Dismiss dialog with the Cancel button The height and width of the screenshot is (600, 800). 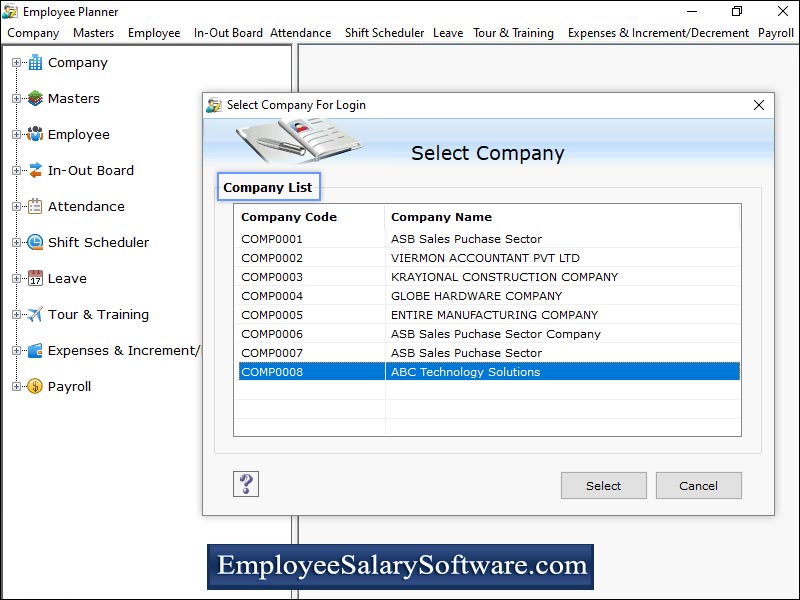(x=698, y=486)
